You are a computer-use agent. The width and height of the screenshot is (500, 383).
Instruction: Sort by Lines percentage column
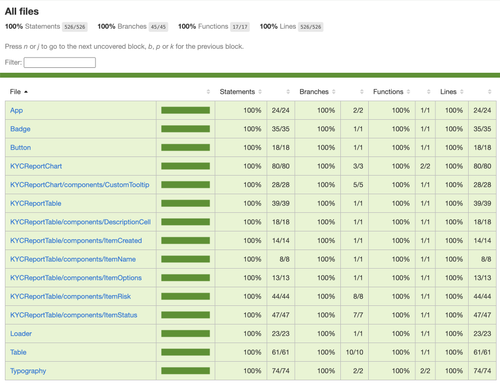pos(452,92)
